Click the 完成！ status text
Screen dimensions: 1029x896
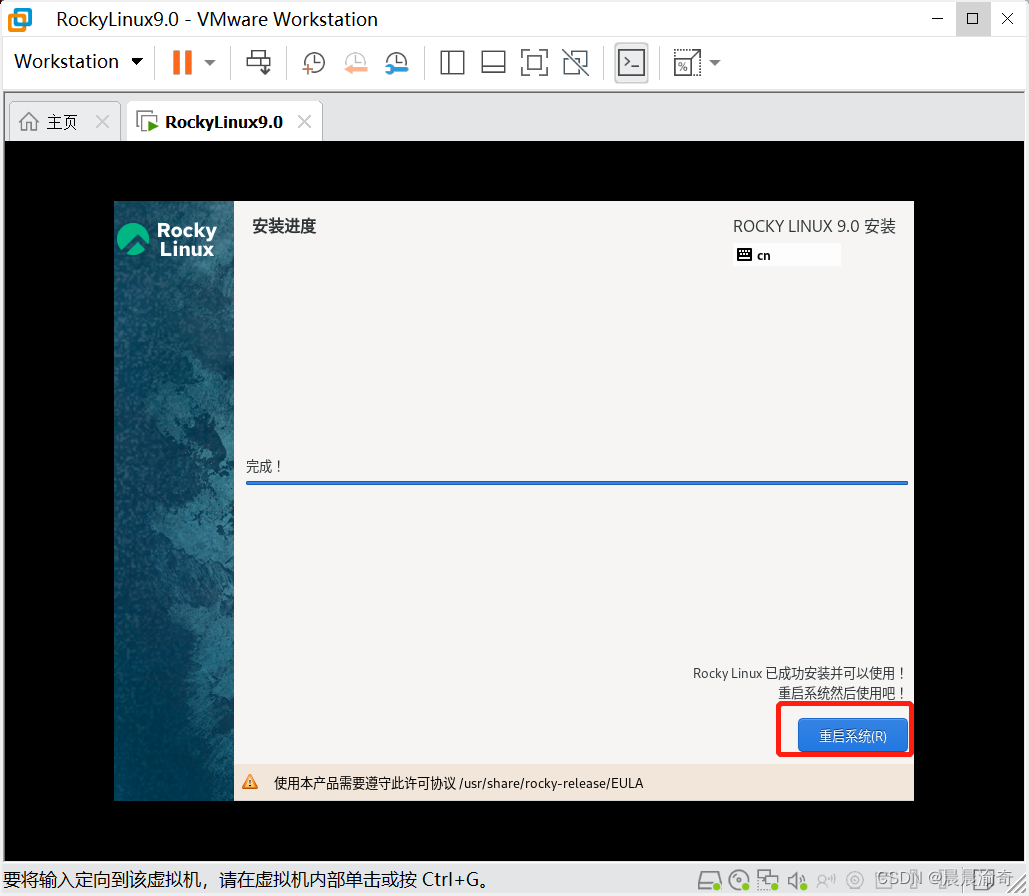tap(264, 467)
